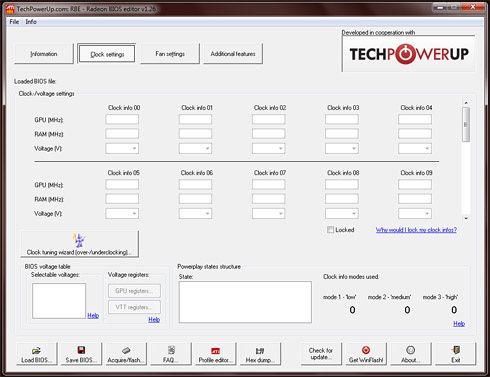490x377 pixels.
Task: Click the Load BIOS folder icon button
Action: 37,354
